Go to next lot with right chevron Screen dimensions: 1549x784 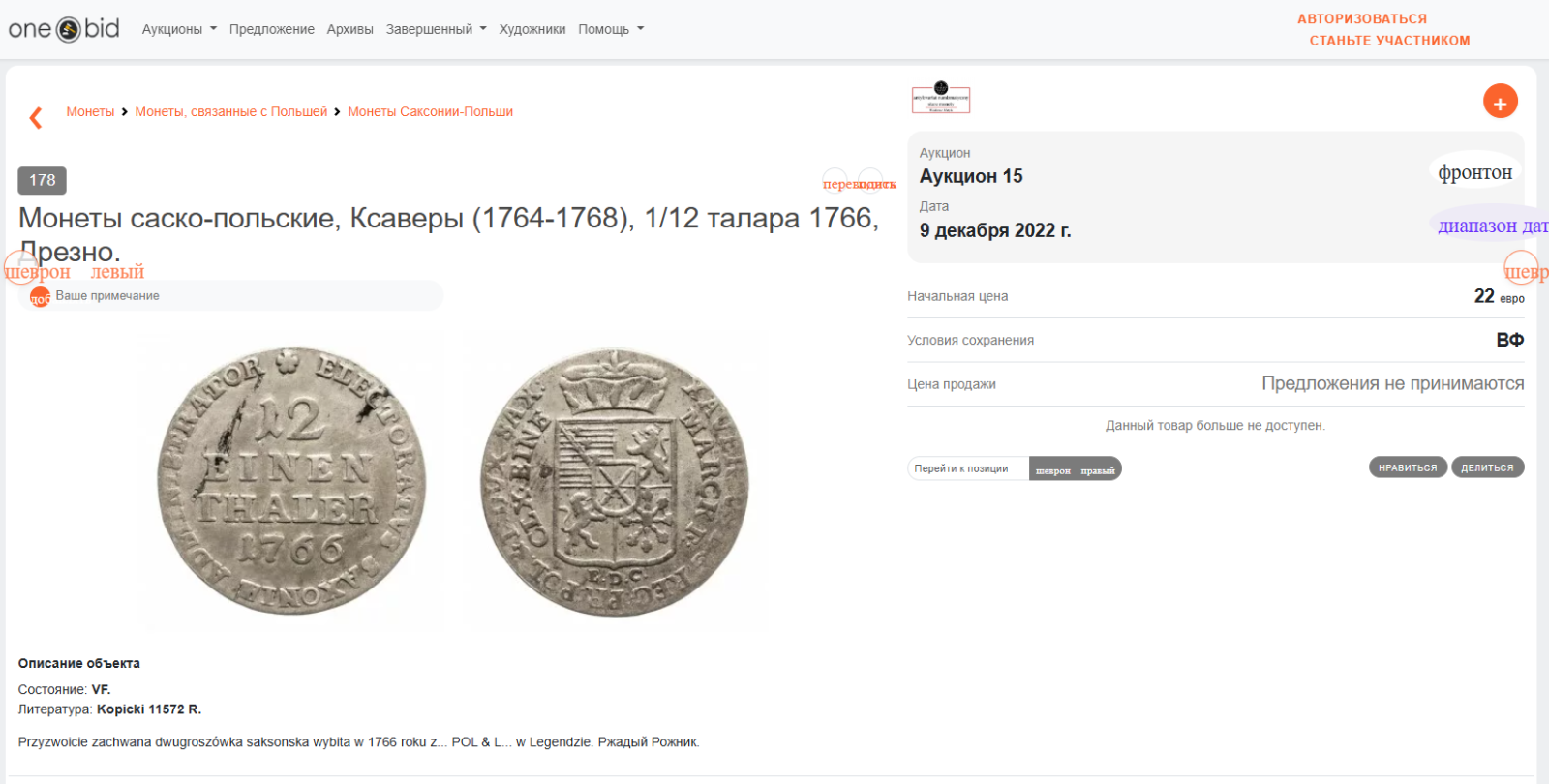(x=1521, y=267)
